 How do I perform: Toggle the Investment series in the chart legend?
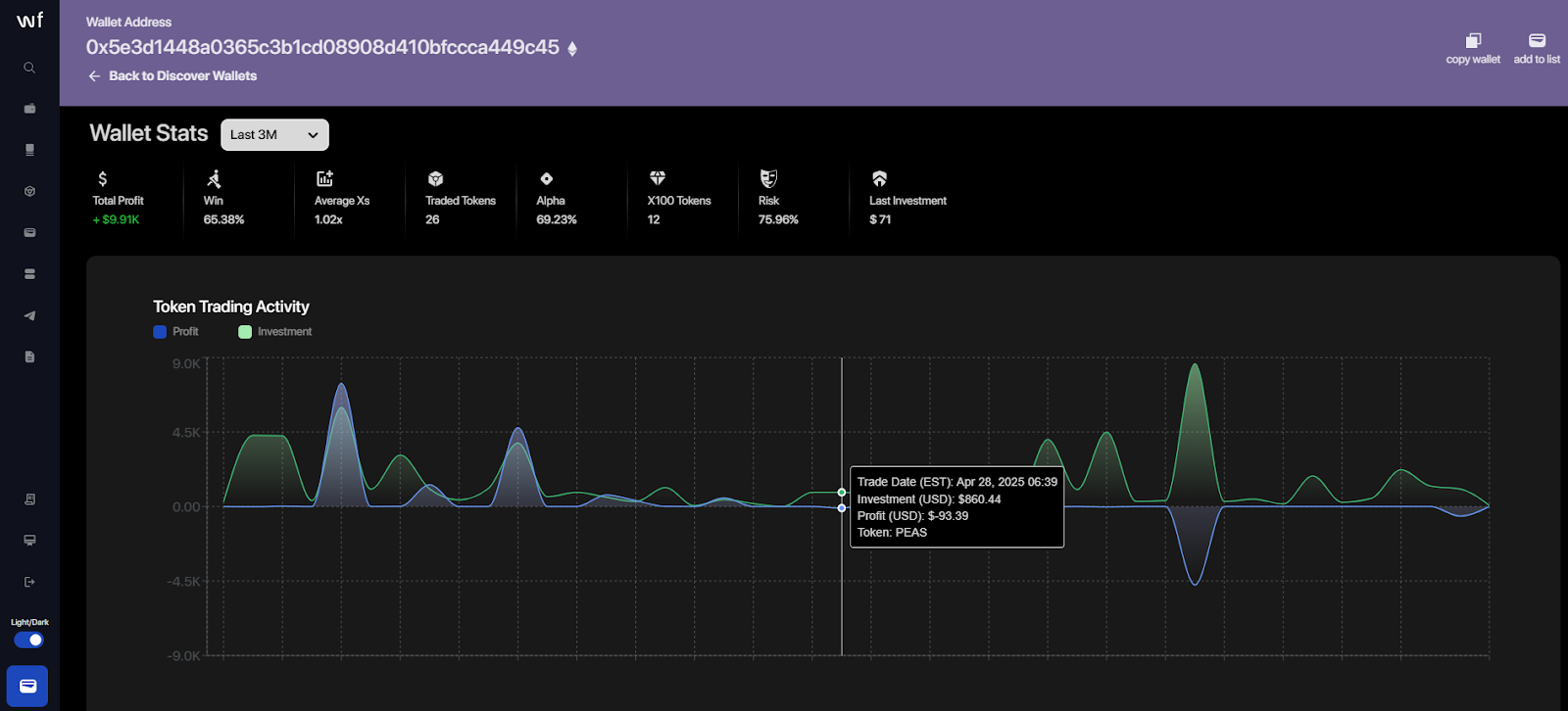tap(275, 332)
